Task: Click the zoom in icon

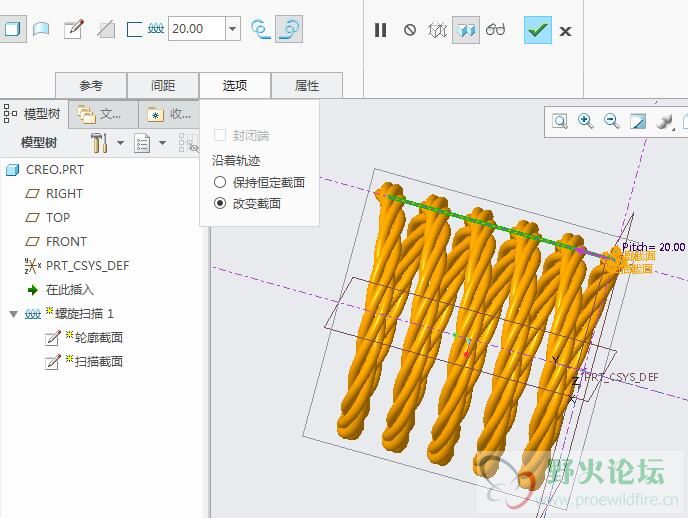Action: [586, 121]
